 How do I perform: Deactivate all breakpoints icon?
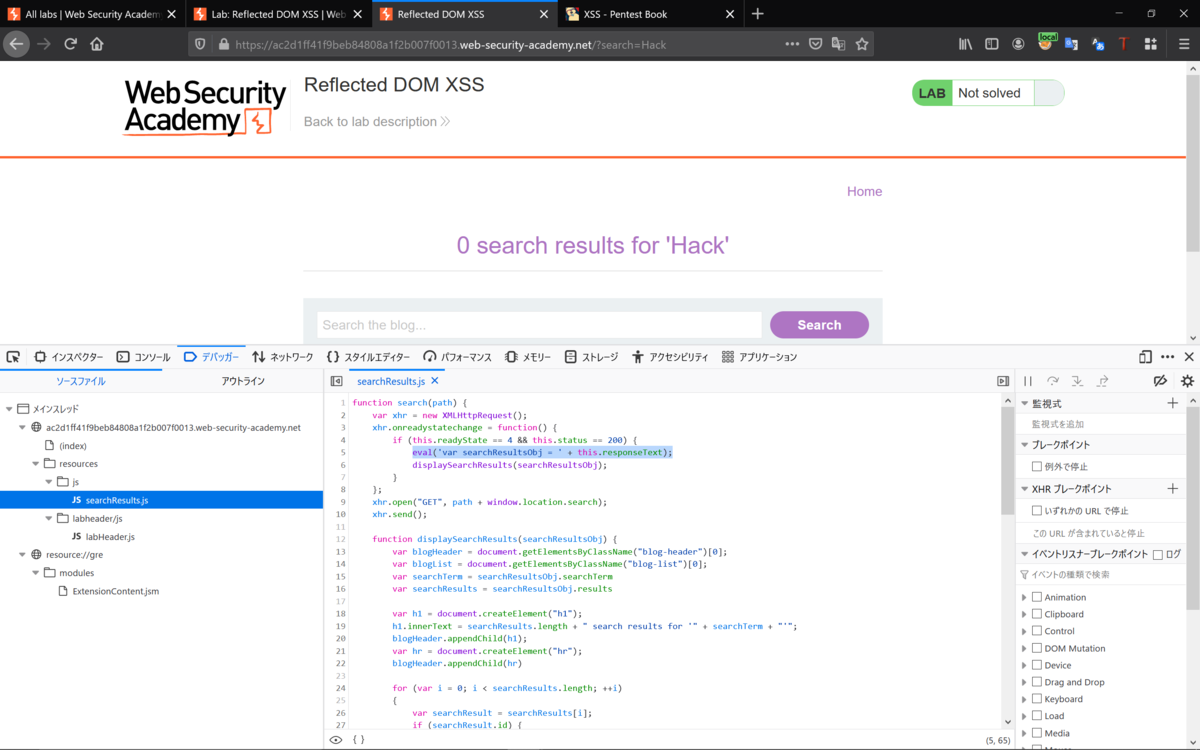coord(1160,381)
